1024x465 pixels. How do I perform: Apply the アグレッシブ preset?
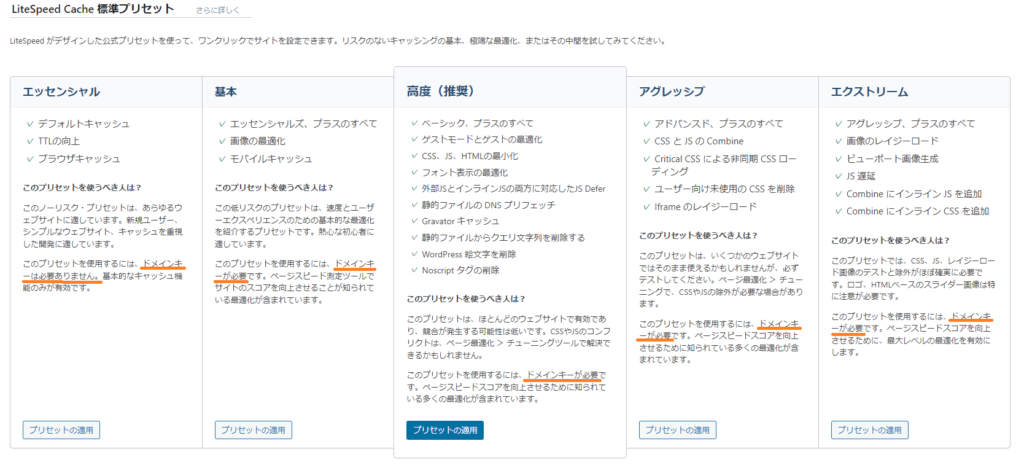tap(677, 430)
